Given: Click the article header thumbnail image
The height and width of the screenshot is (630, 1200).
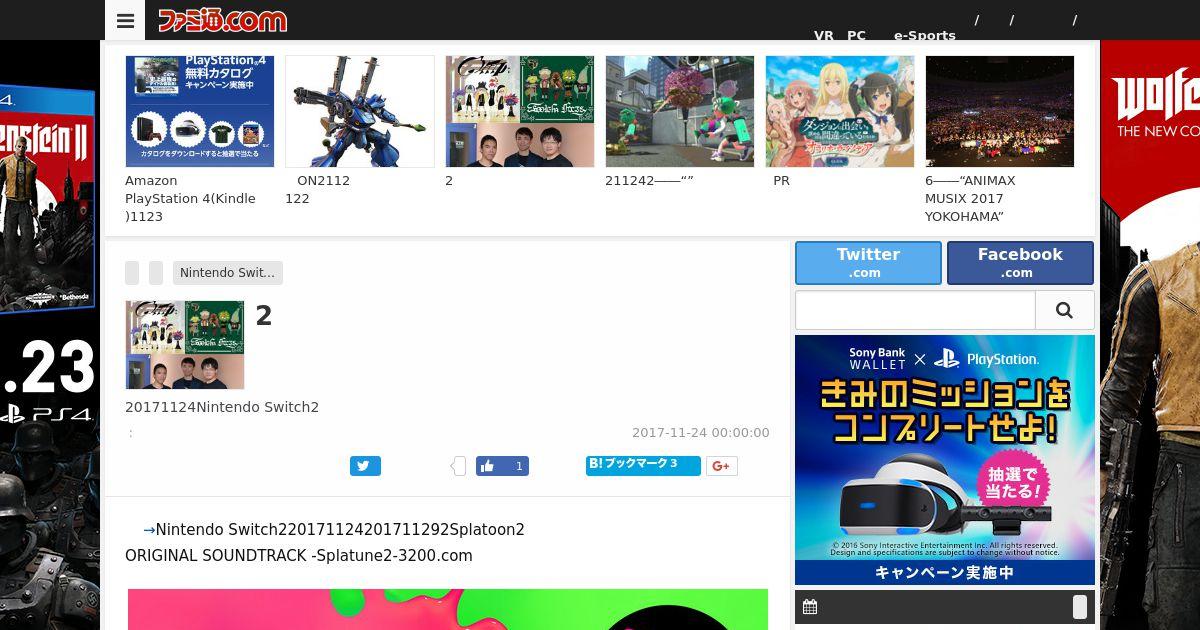Looking at the screenshot, I should coord(185,345).
